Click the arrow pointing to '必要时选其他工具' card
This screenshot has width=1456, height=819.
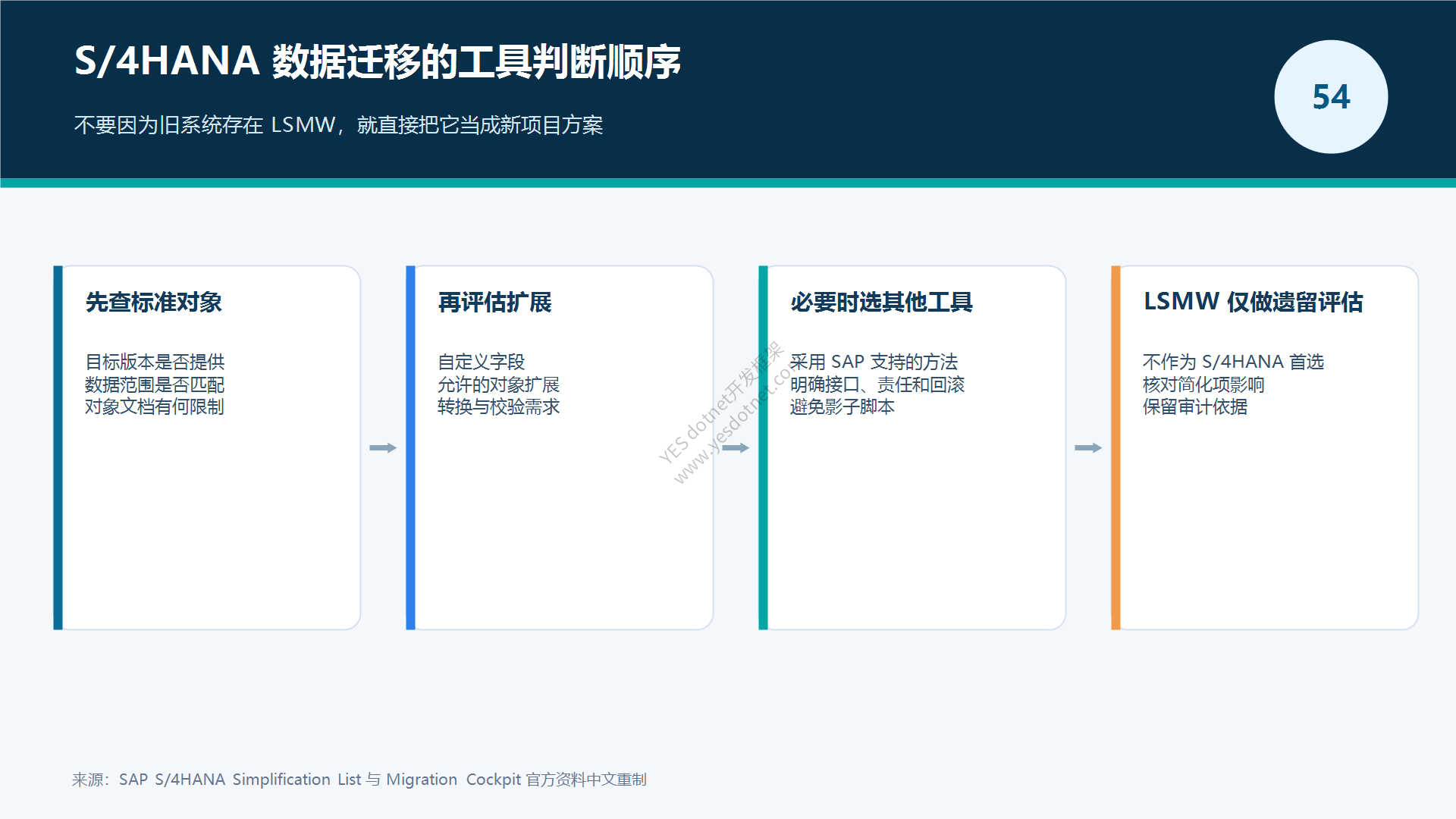(x=736, y=448)
